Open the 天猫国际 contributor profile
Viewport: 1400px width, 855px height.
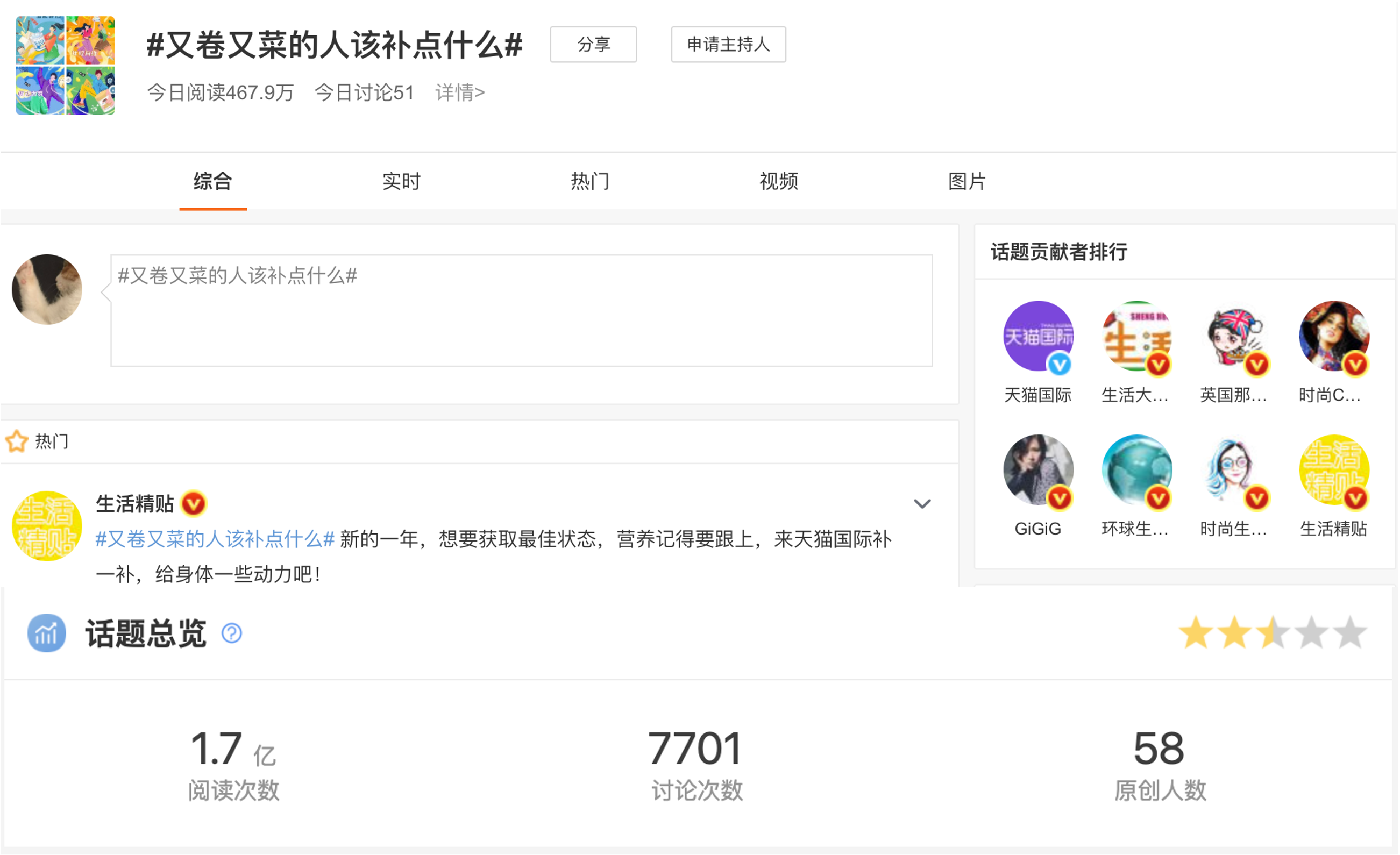click(x=1038, y=338)
